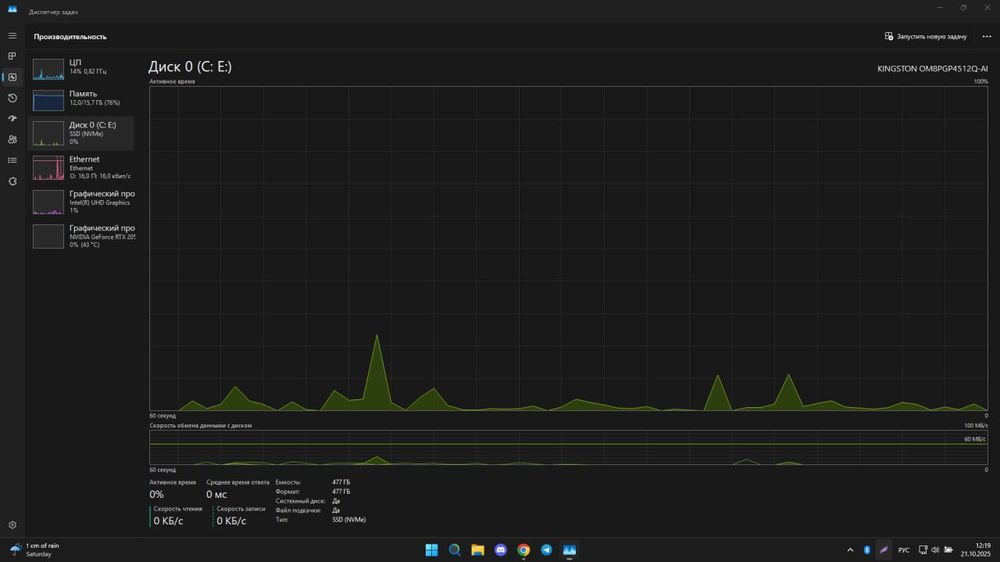Select the ЦП performance item

pos(82,68)
